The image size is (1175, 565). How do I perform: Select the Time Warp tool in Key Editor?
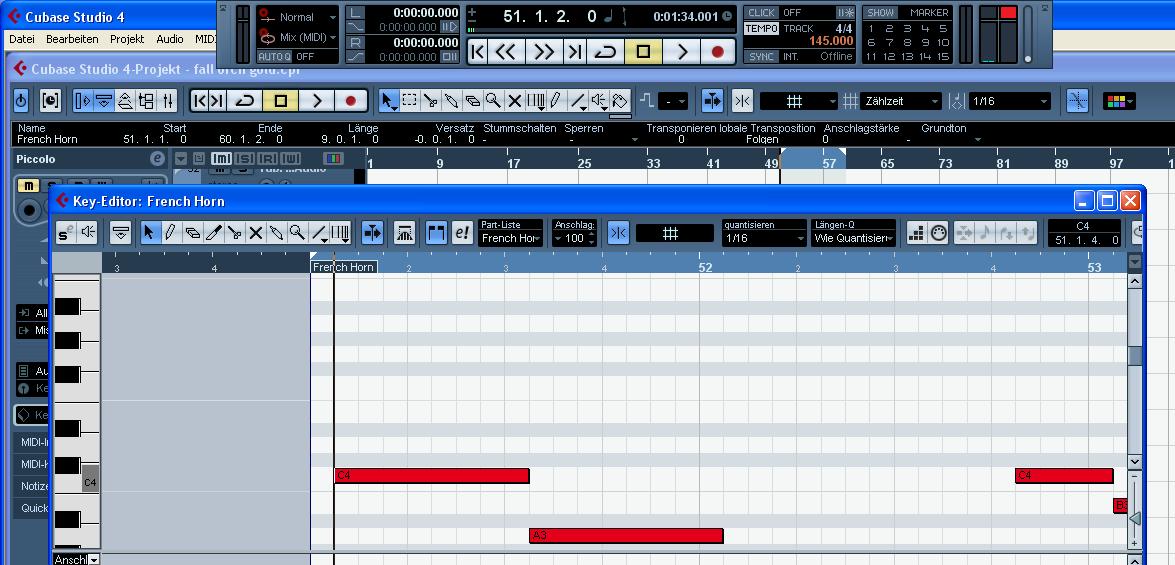coord(340,233)
